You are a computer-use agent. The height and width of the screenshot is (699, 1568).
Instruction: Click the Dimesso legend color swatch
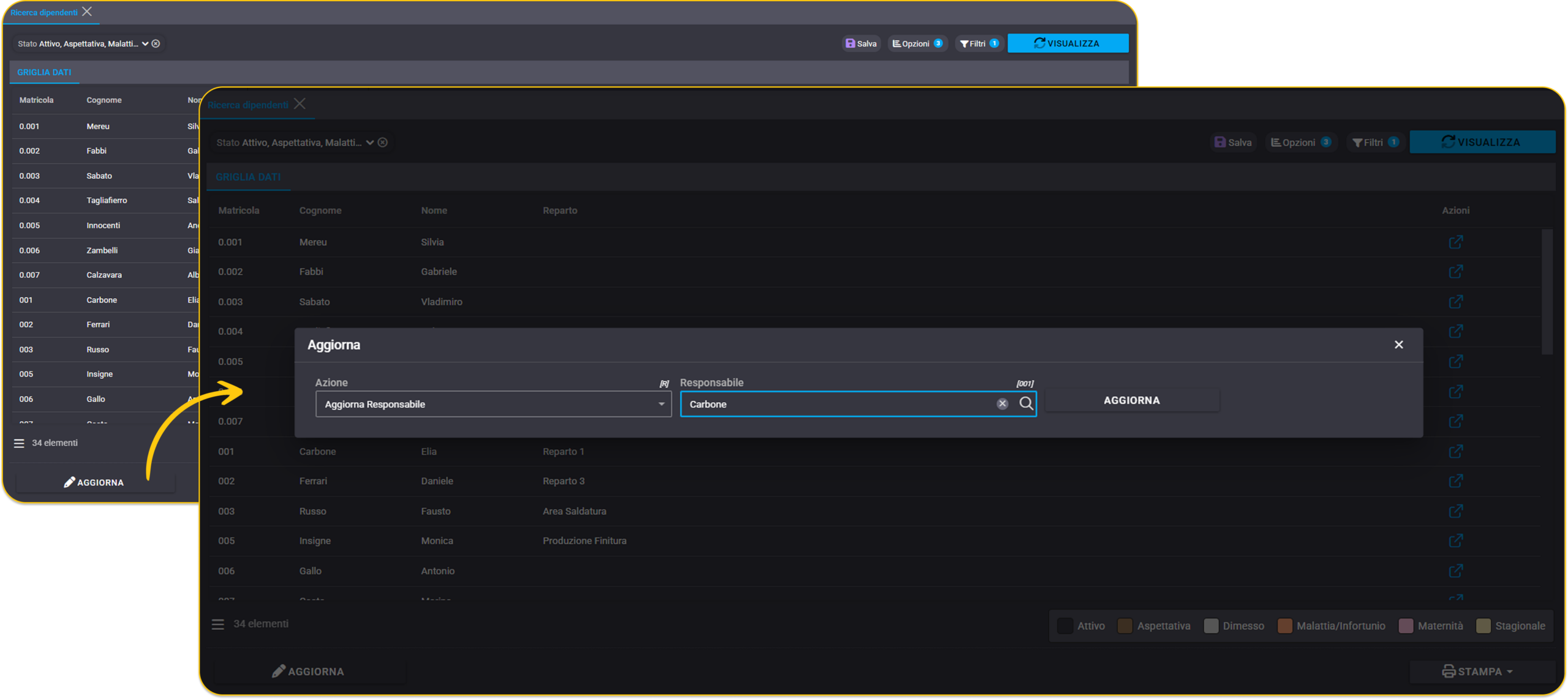coord(1210,626)
